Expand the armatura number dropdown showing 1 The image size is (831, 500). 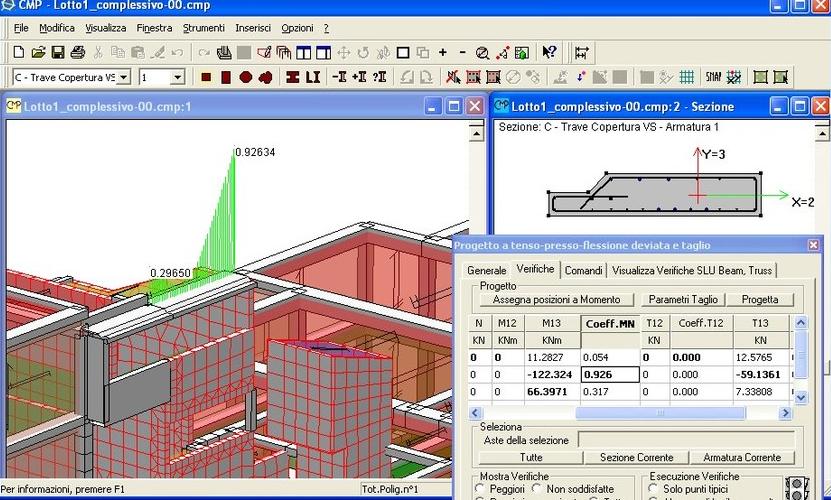tap(177, 77)
